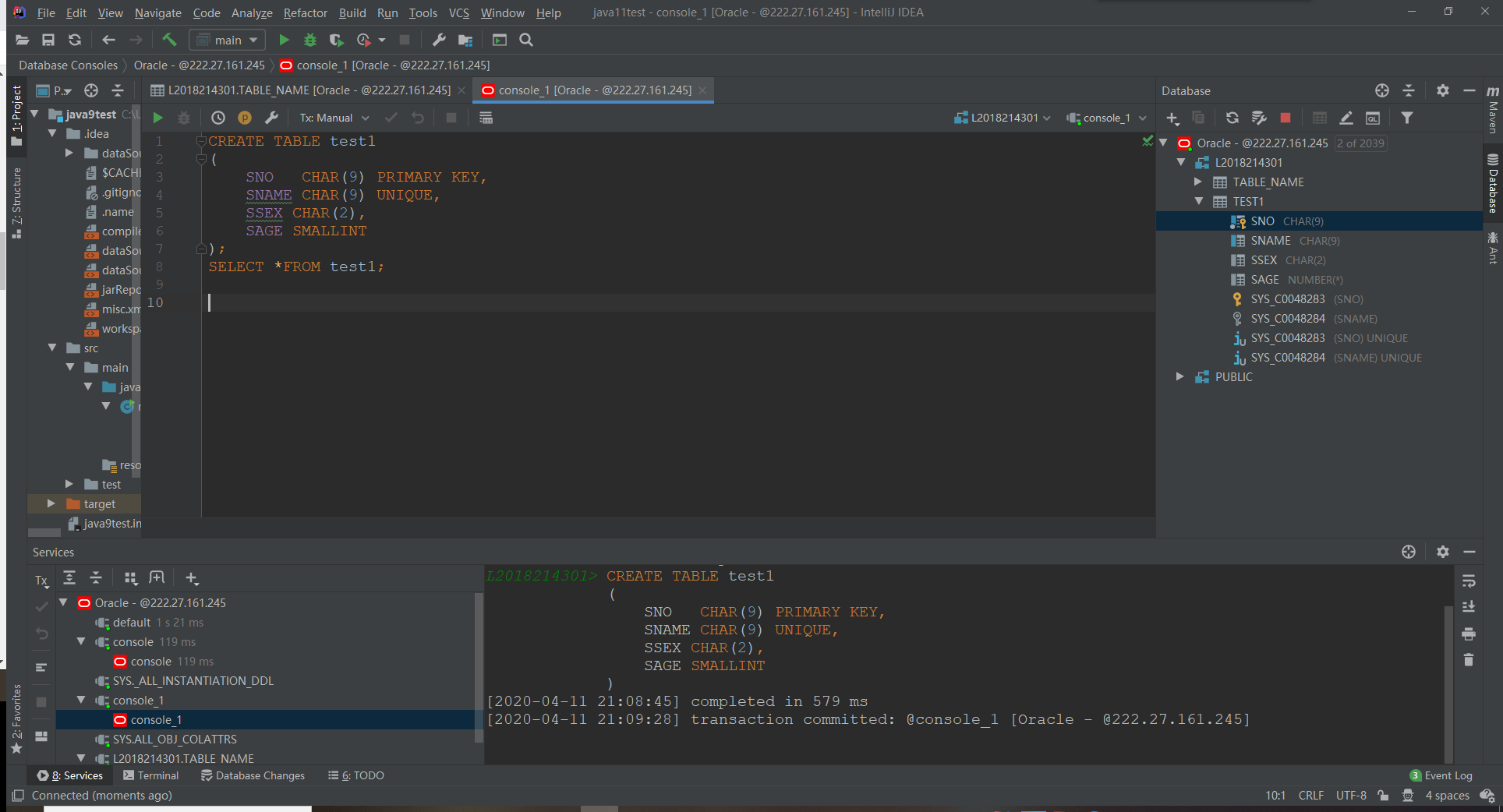Click the orange parameters P icon
Image resolution: width=1503 pixels, height=812 pixels.
click(245, 118)
